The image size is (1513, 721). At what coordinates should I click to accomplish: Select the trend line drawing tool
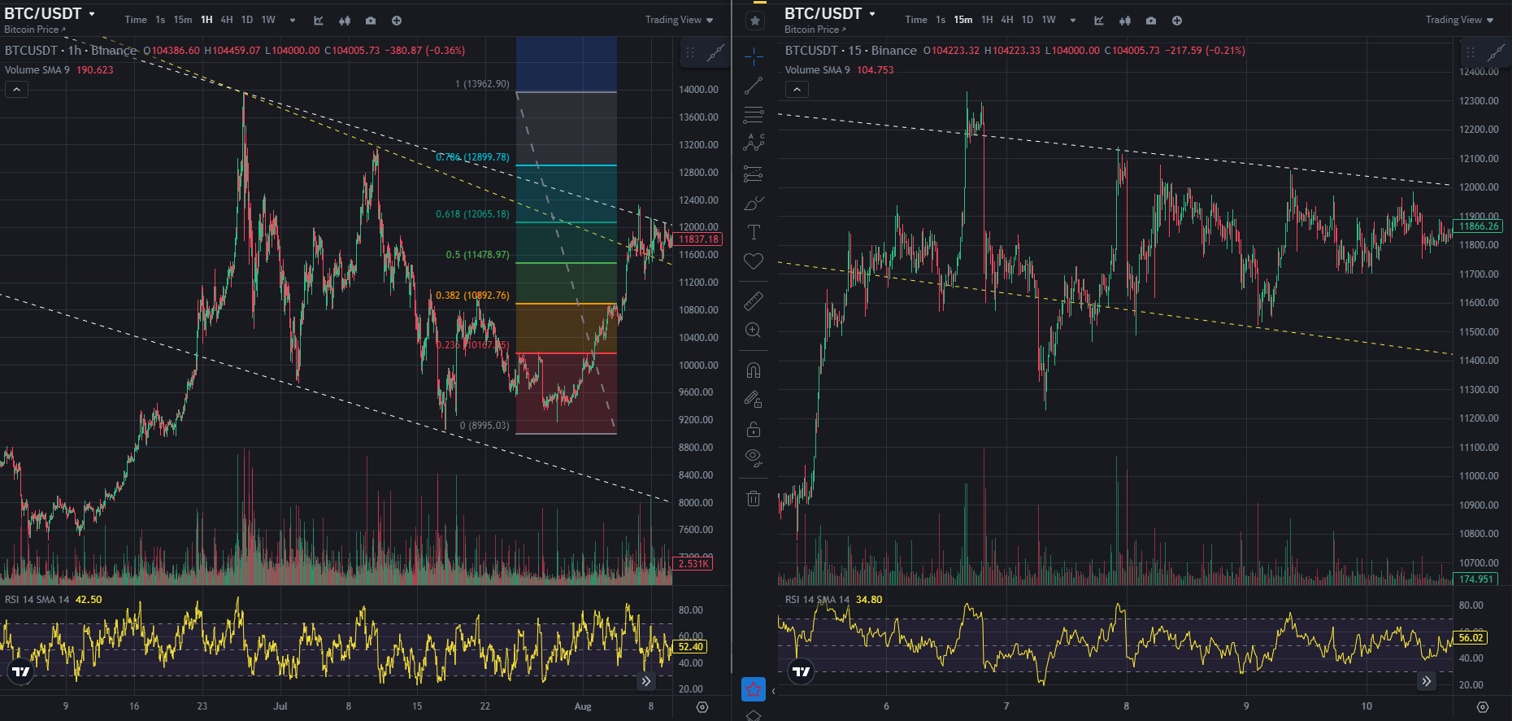tap(754, 85)
